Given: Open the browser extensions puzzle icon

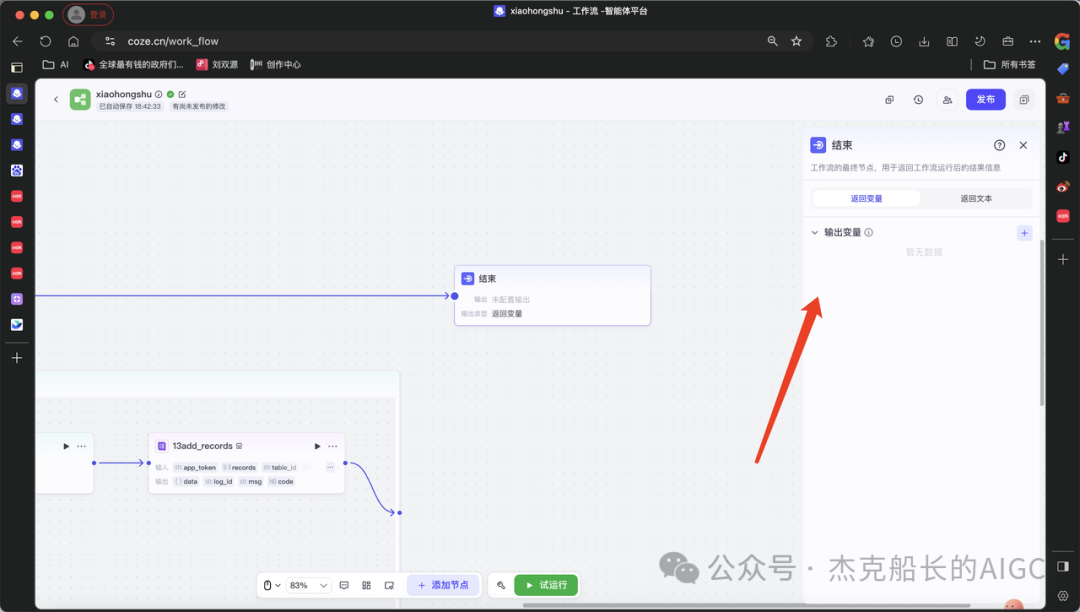Looking at the screenshot, I should click(x=831, y=41).
